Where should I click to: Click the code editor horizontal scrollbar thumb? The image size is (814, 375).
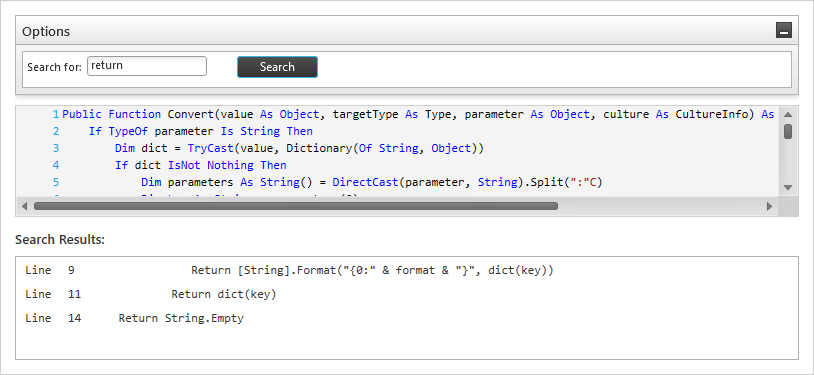(x=296, y=206)
